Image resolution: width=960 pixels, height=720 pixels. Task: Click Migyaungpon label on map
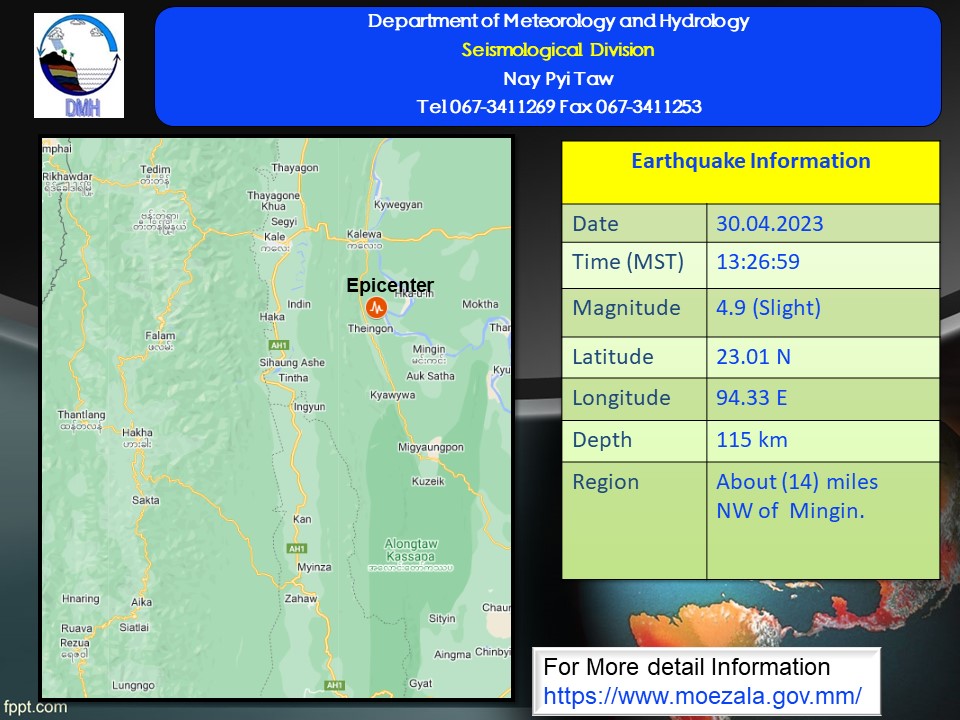(x=431, y=447)
